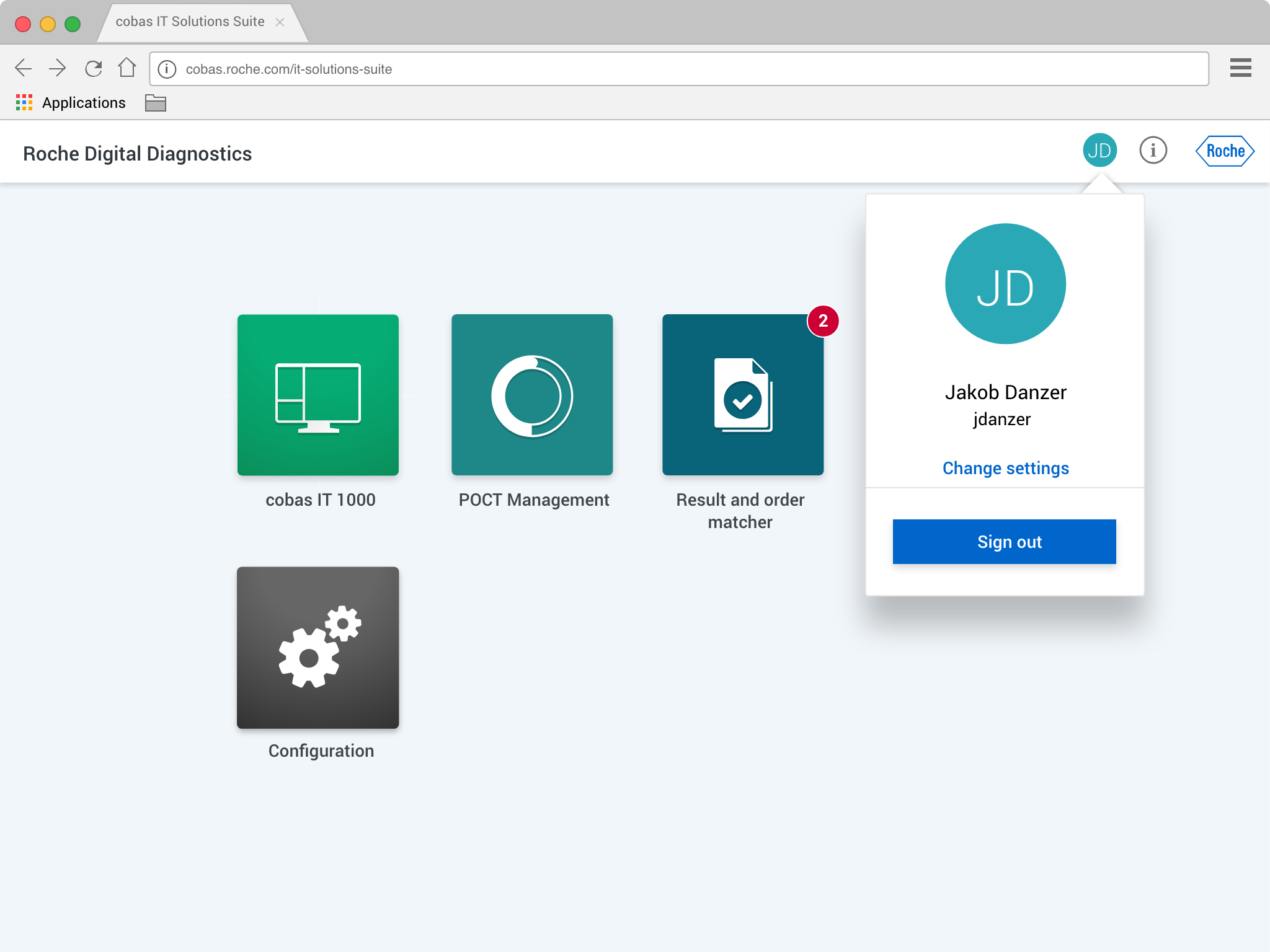1270x952 pixels.
Task: Reload the page with the refresh icon
Action: point(93,68)
